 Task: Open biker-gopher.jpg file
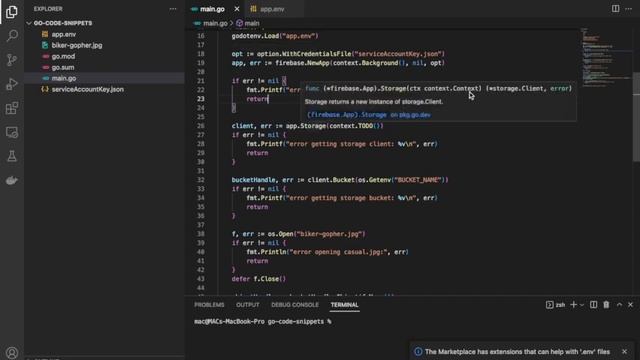(77, 45)
